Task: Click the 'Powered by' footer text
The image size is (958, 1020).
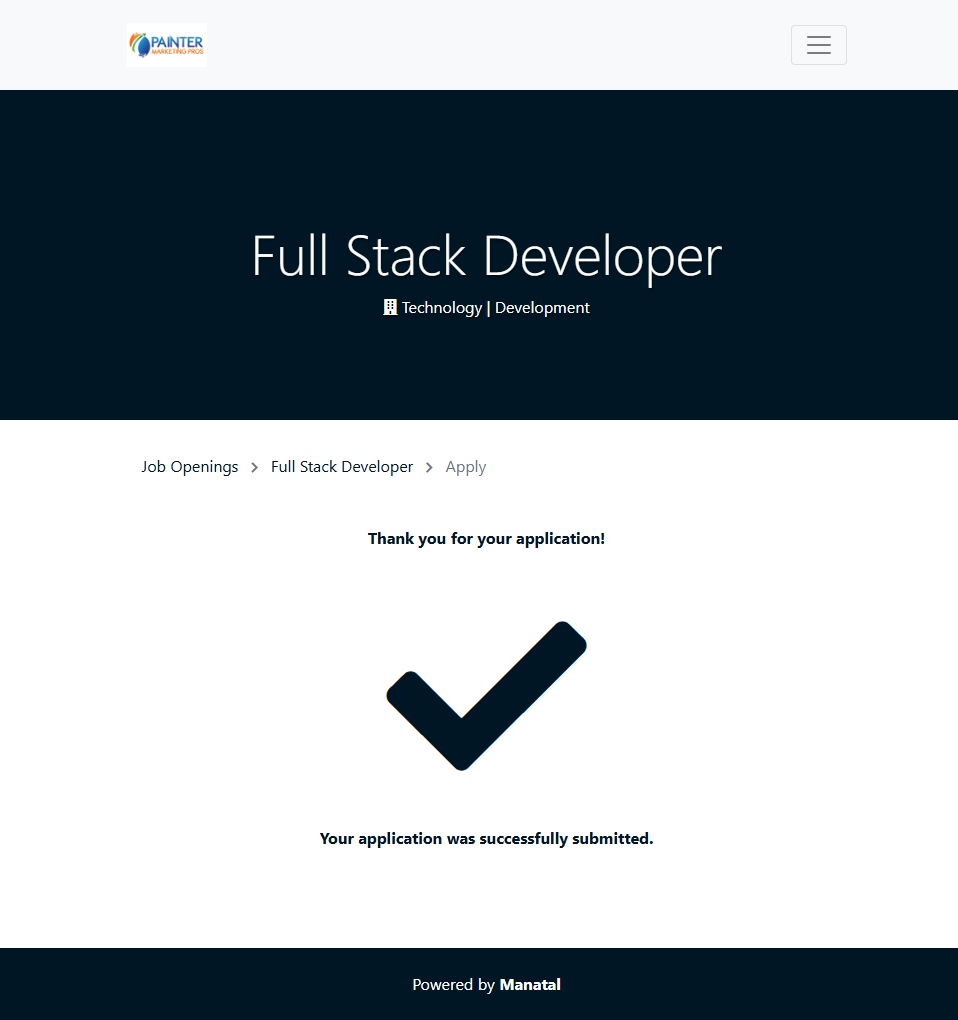Action: click(453, 985)
